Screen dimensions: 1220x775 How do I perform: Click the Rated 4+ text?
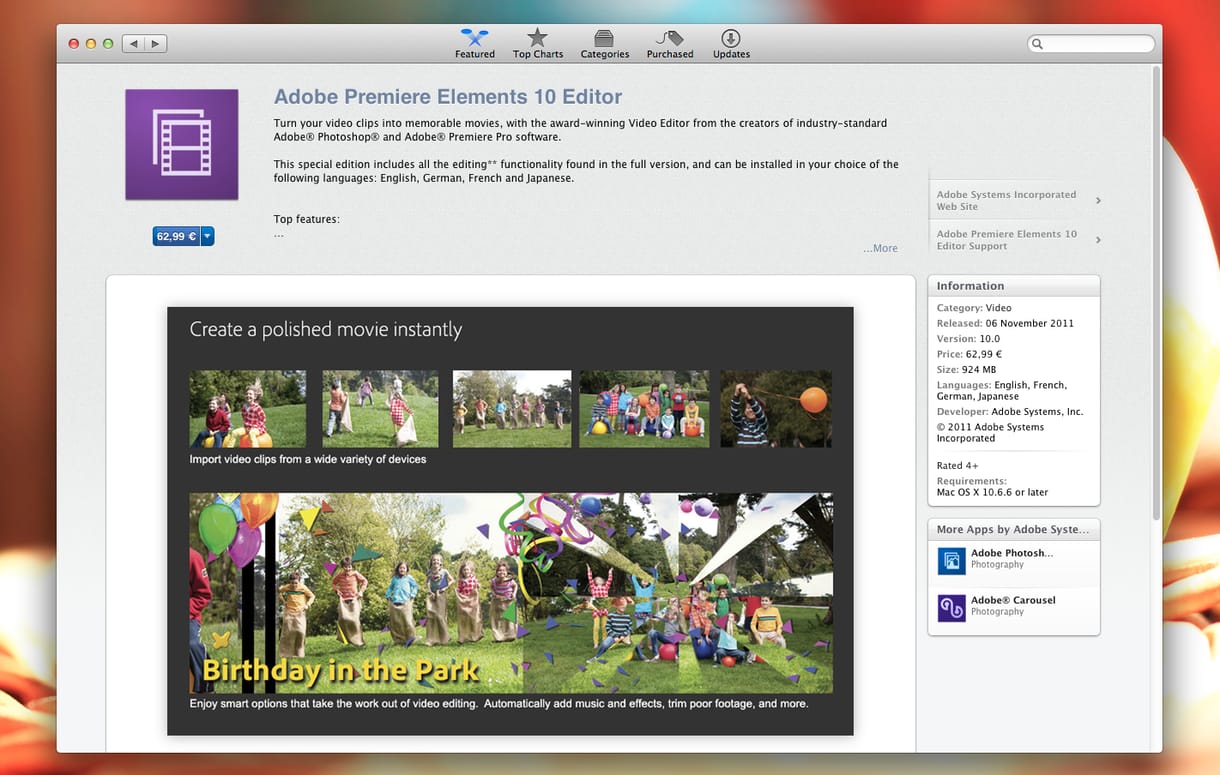tap(957, 465)
